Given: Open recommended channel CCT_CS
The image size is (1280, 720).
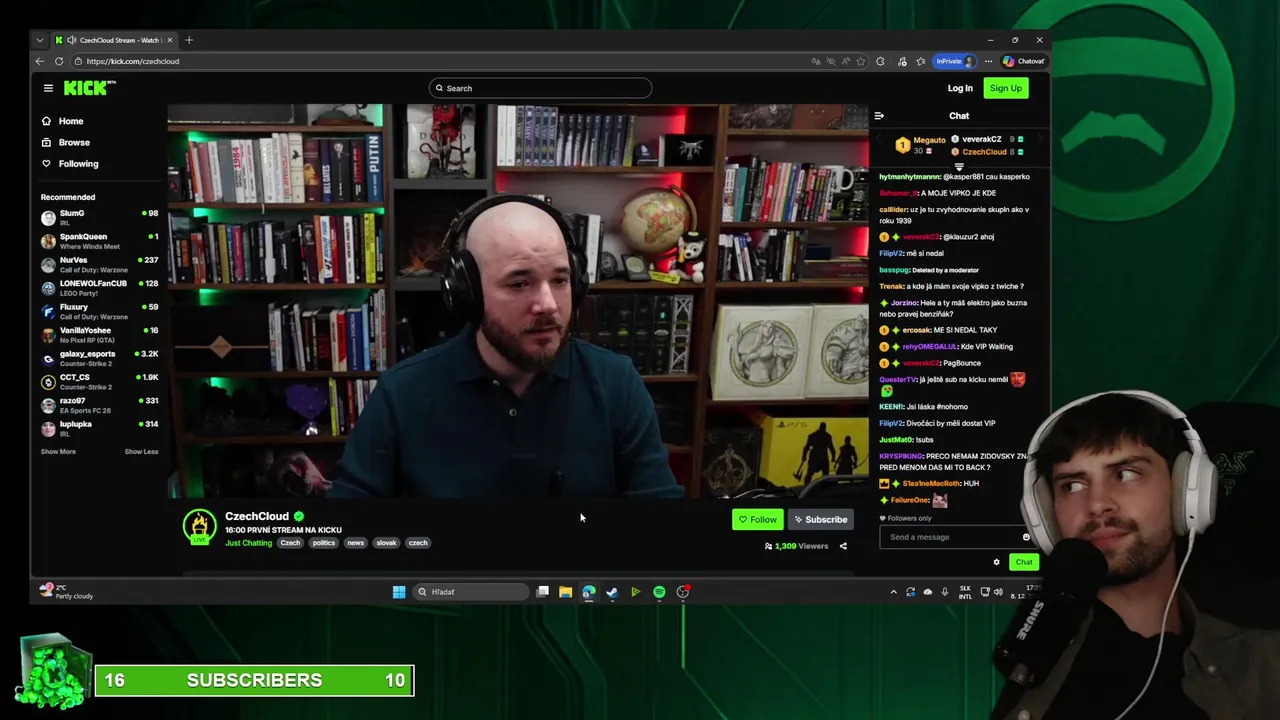Looking at the screenshot, I should [99, 381].
